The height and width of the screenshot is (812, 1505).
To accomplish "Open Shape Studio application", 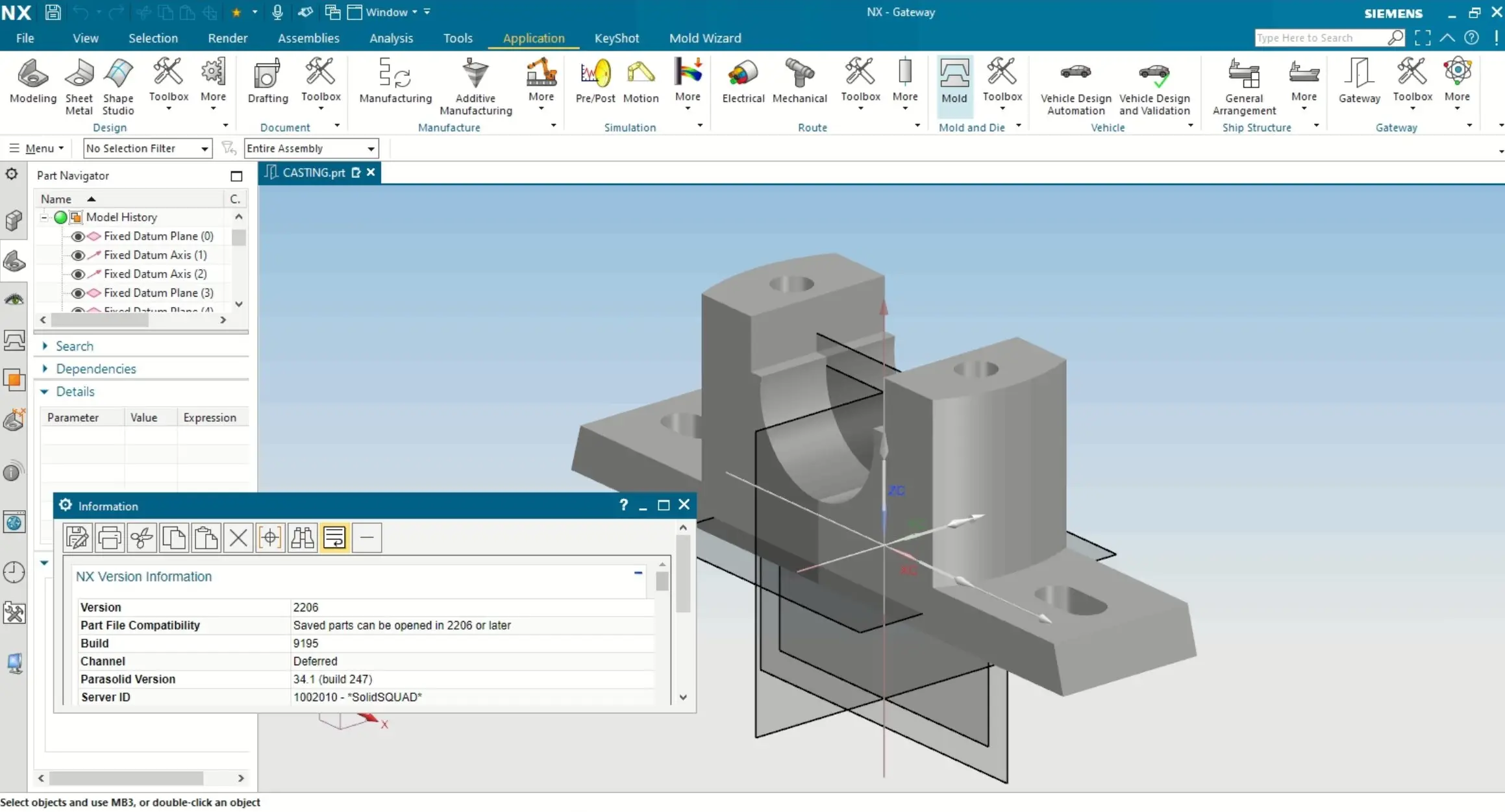I will coord(118,87).
